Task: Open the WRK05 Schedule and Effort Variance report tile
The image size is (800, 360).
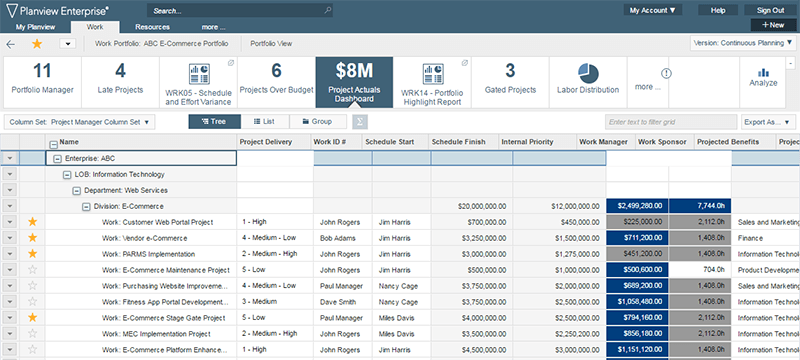Action: [x=198, y=83]
